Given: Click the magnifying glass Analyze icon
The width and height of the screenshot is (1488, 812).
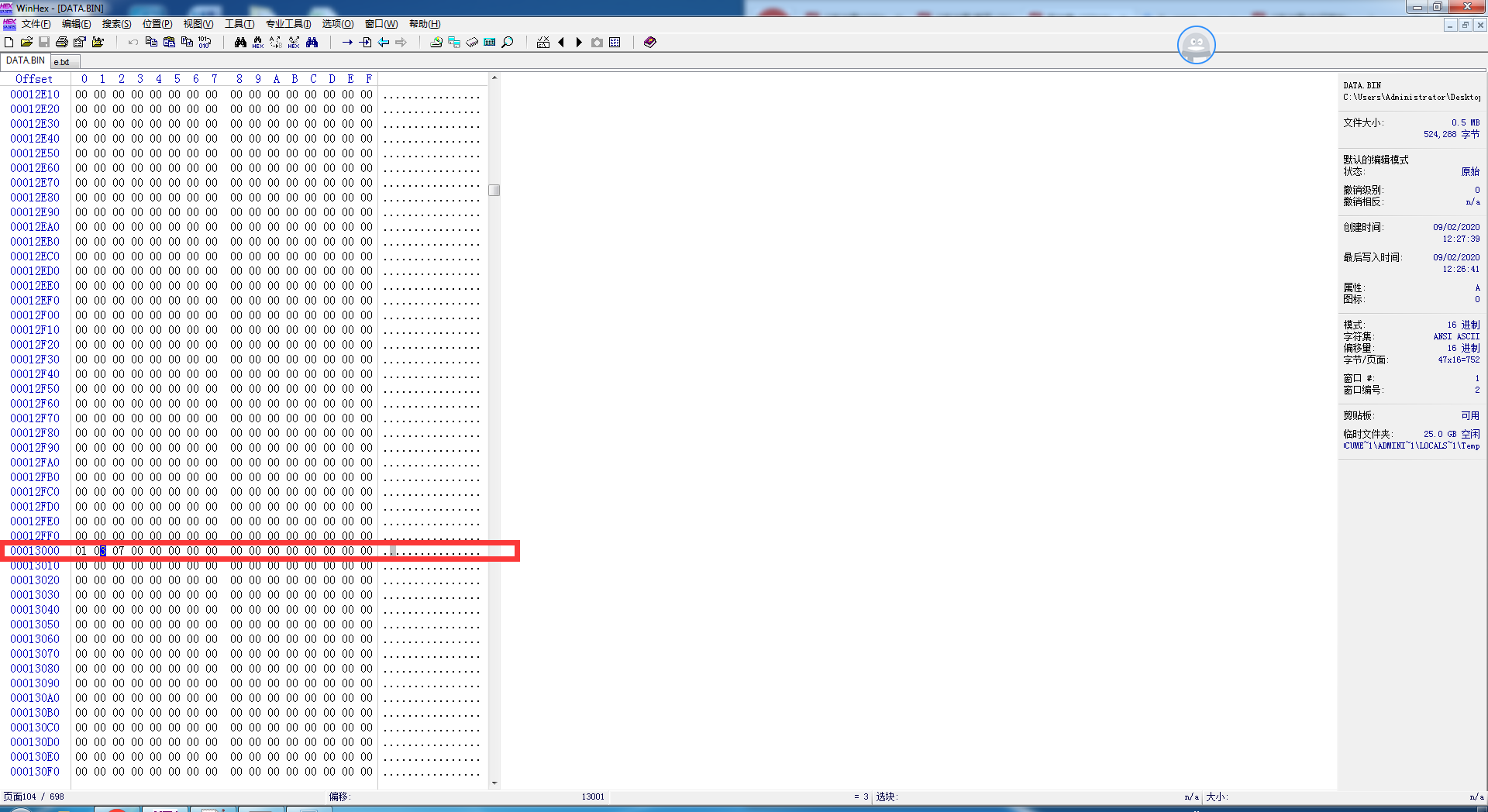Looking at the screenshot, I should [x=508, y=43].
